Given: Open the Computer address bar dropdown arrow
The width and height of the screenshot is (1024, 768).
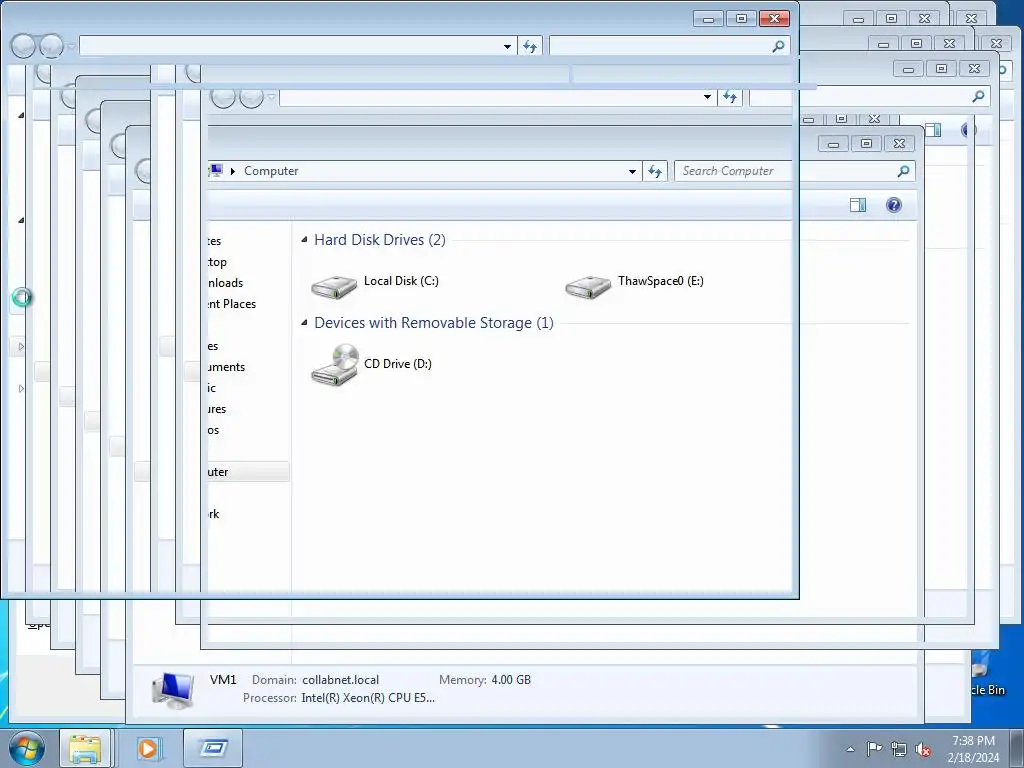Looking at the screenshot, I should [x=632, y=172].
